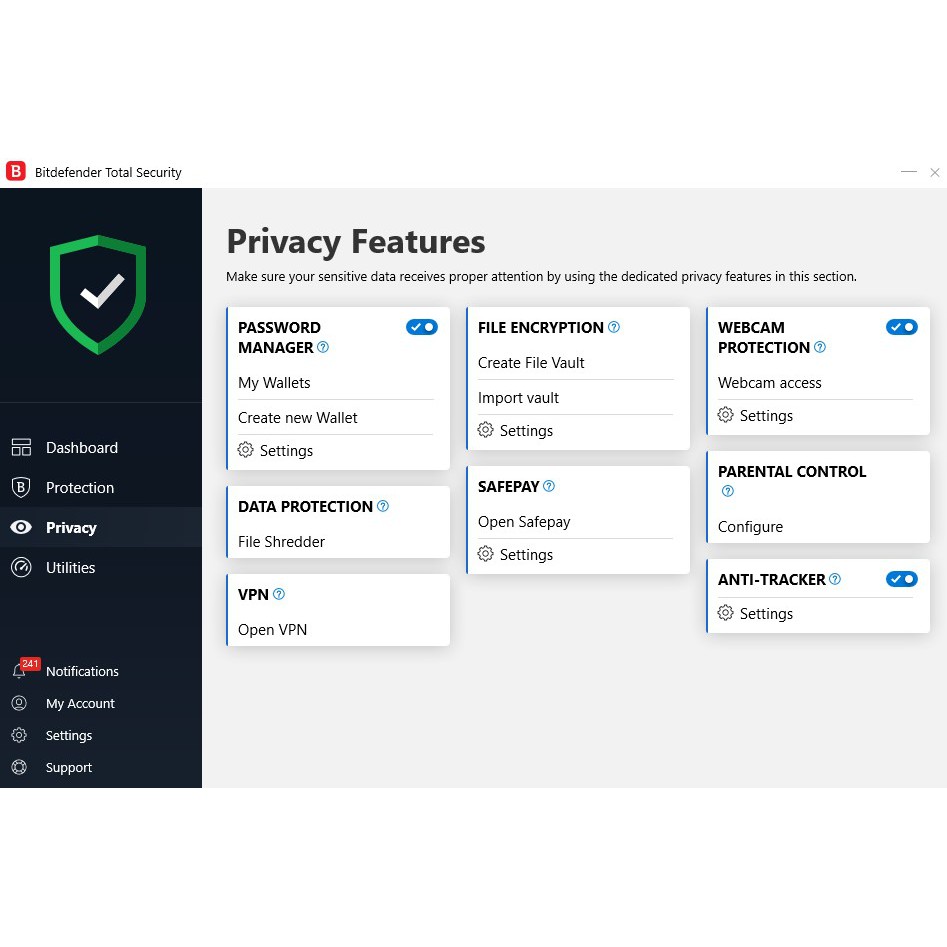Click the Privacy Features heading

[356, 242]
